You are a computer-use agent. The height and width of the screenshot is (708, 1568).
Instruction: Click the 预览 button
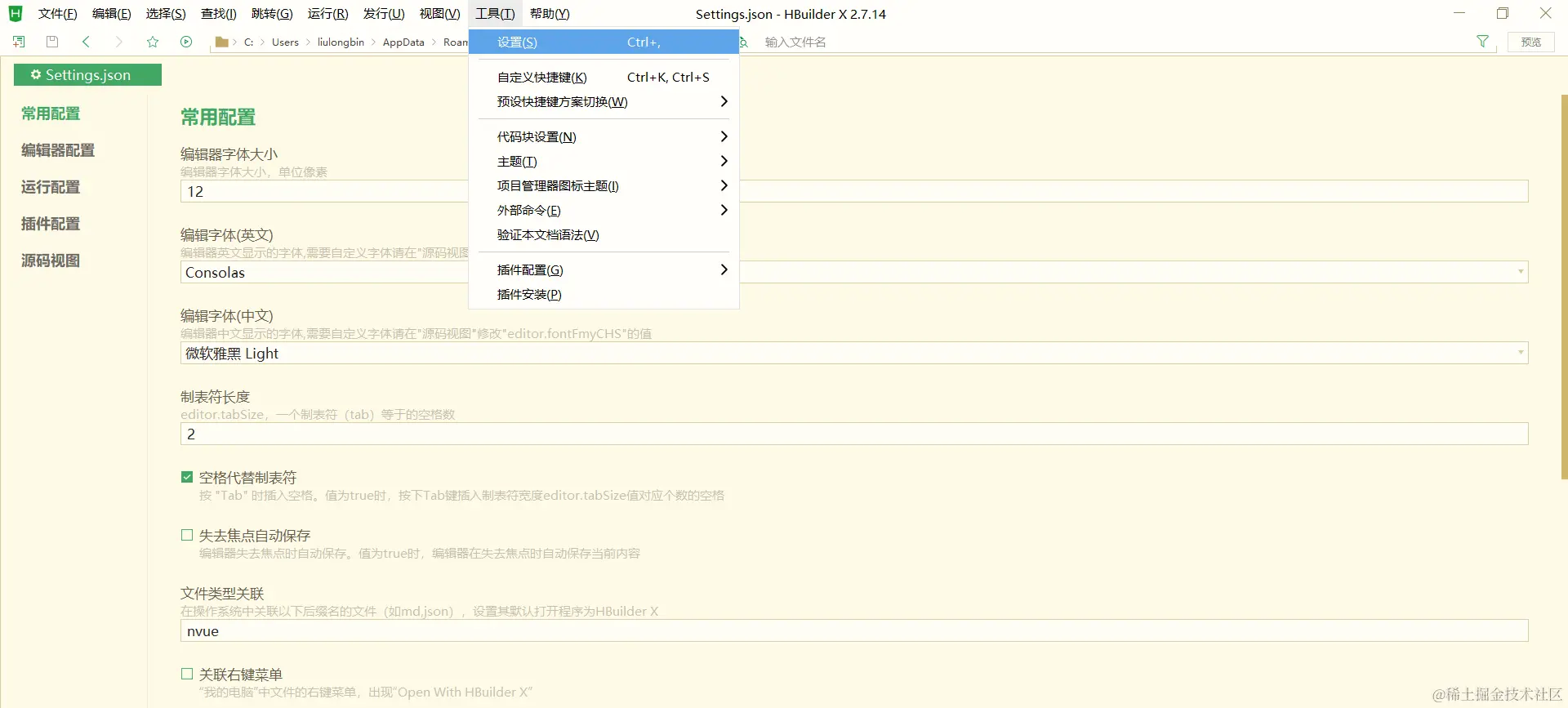pos(1531,42)
